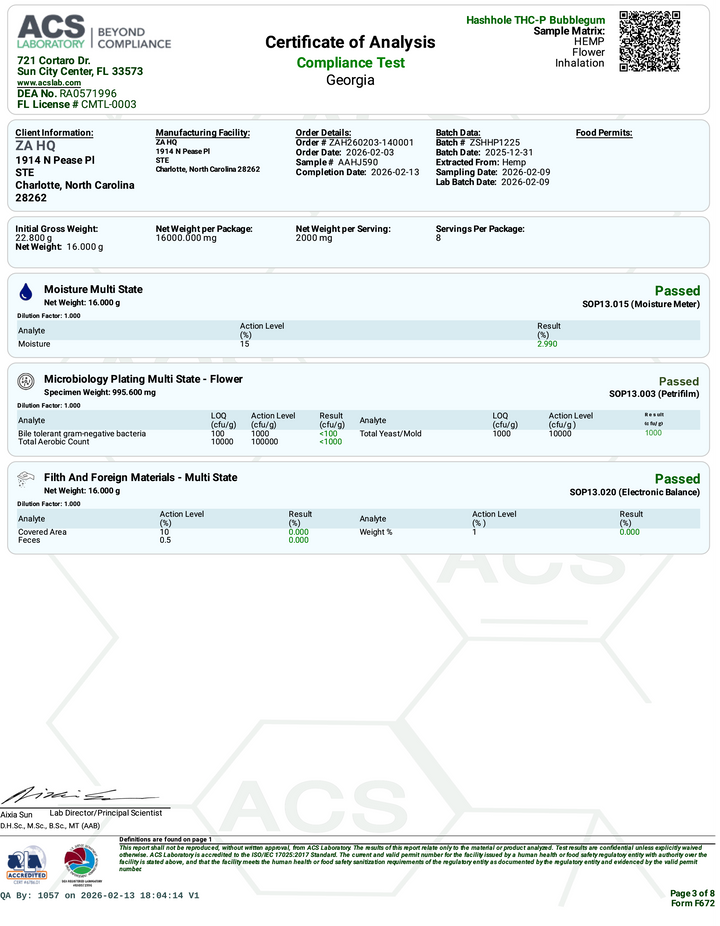
Task: Select the Batch Data heading
Action: click(458, 133)
